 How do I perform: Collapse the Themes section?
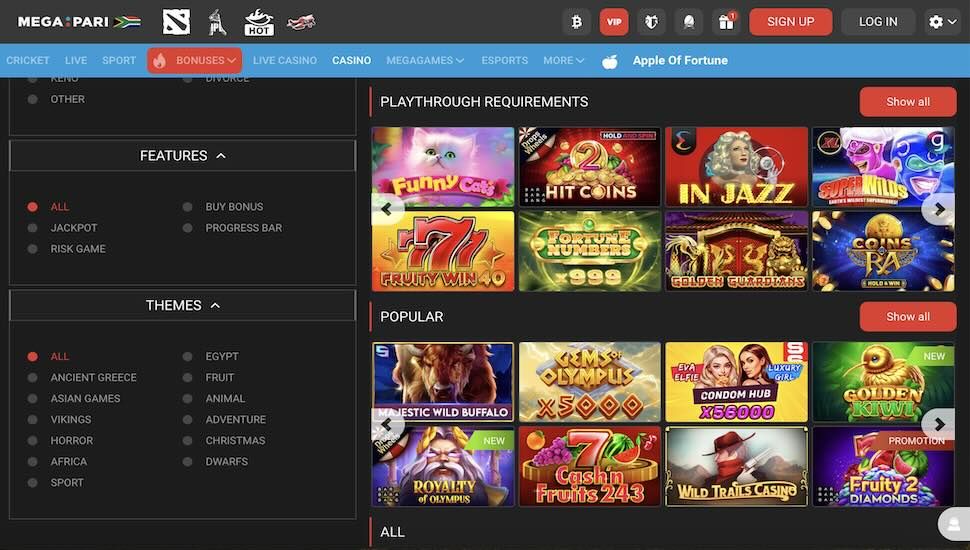(x=182, y=306)
